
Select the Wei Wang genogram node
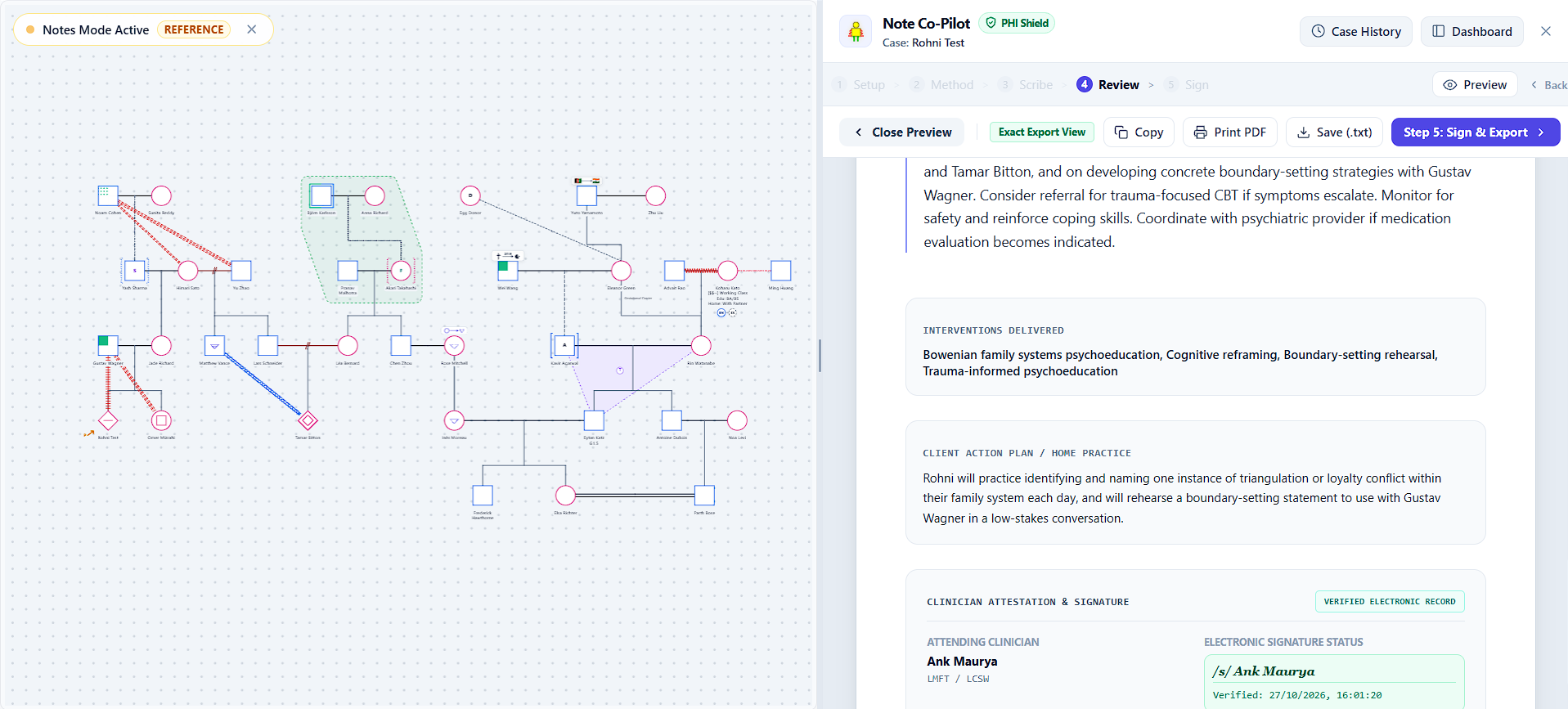point(507,271)
